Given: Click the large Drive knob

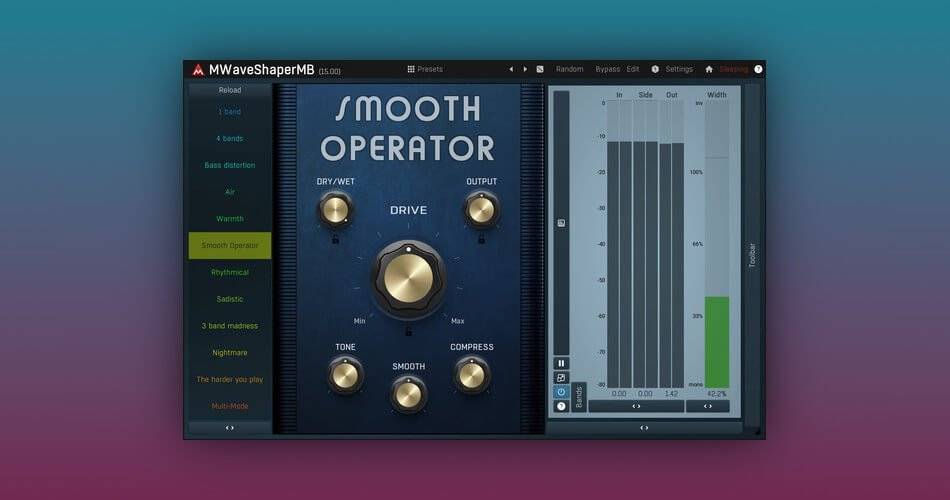Looking at the screenshot, I should 409,278.
